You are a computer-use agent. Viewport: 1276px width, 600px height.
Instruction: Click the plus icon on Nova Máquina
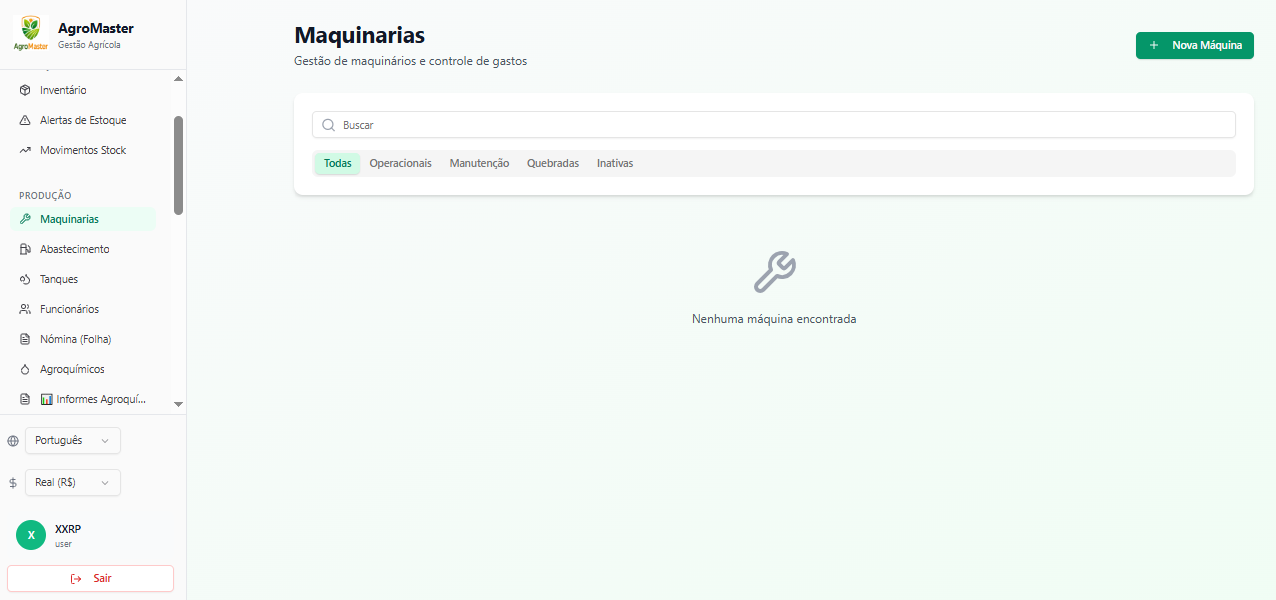(x=1154, y=45)
